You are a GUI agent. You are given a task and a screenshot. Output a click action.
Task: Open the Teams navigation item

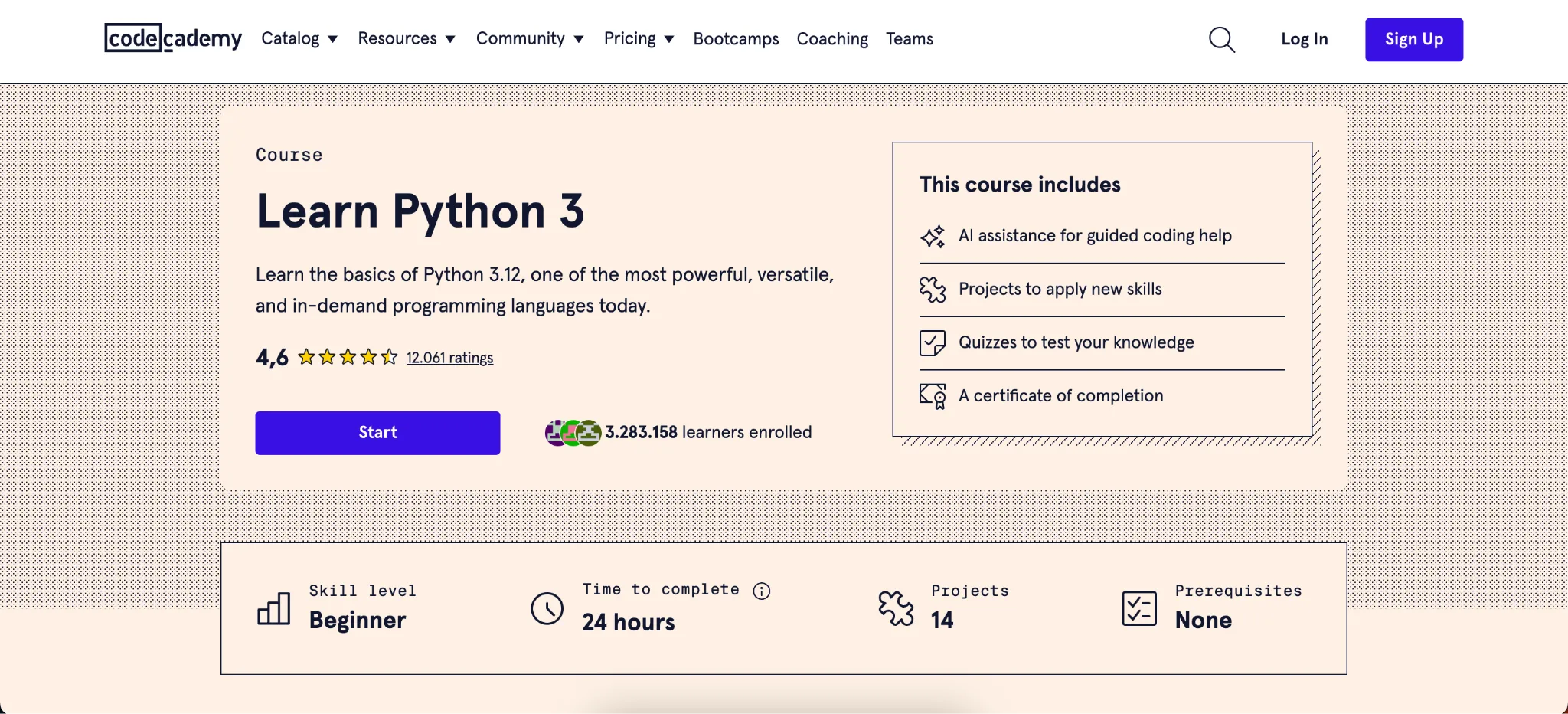[910, 39]
